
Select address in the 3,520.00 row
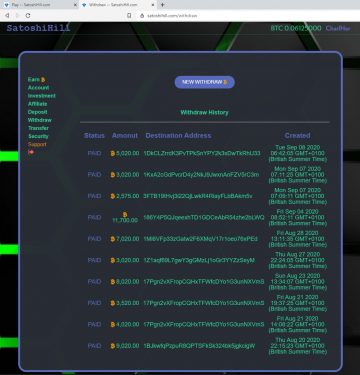pos(204,303)
